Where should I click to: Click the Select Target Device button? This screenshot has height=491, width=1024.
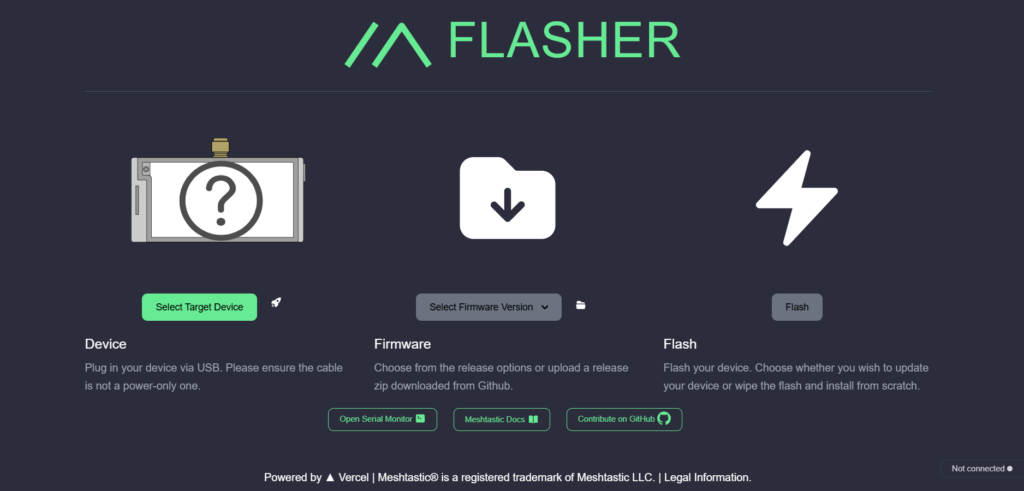tap(199, 307)
